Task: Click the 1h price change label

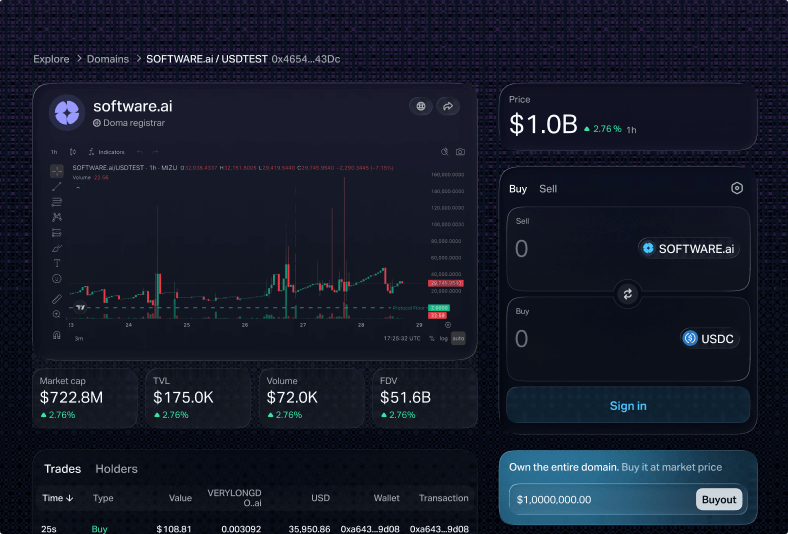Action: click(631, 130)
